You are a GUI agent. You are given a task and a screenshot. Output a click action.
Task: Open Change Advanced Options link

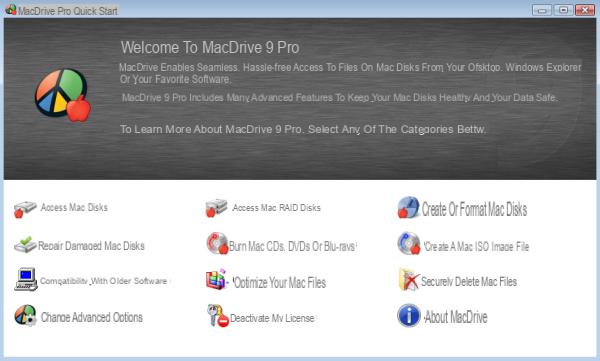click(92, 317)
